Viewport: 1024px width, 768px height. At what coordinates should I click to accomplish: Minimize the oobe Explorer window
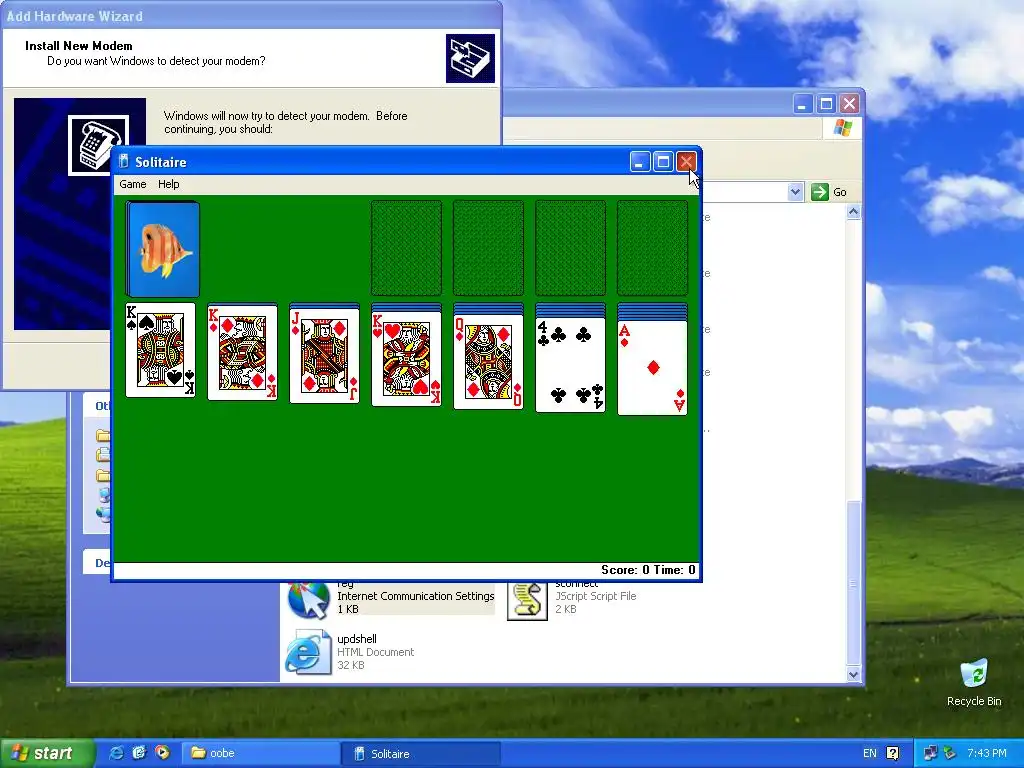803,104
